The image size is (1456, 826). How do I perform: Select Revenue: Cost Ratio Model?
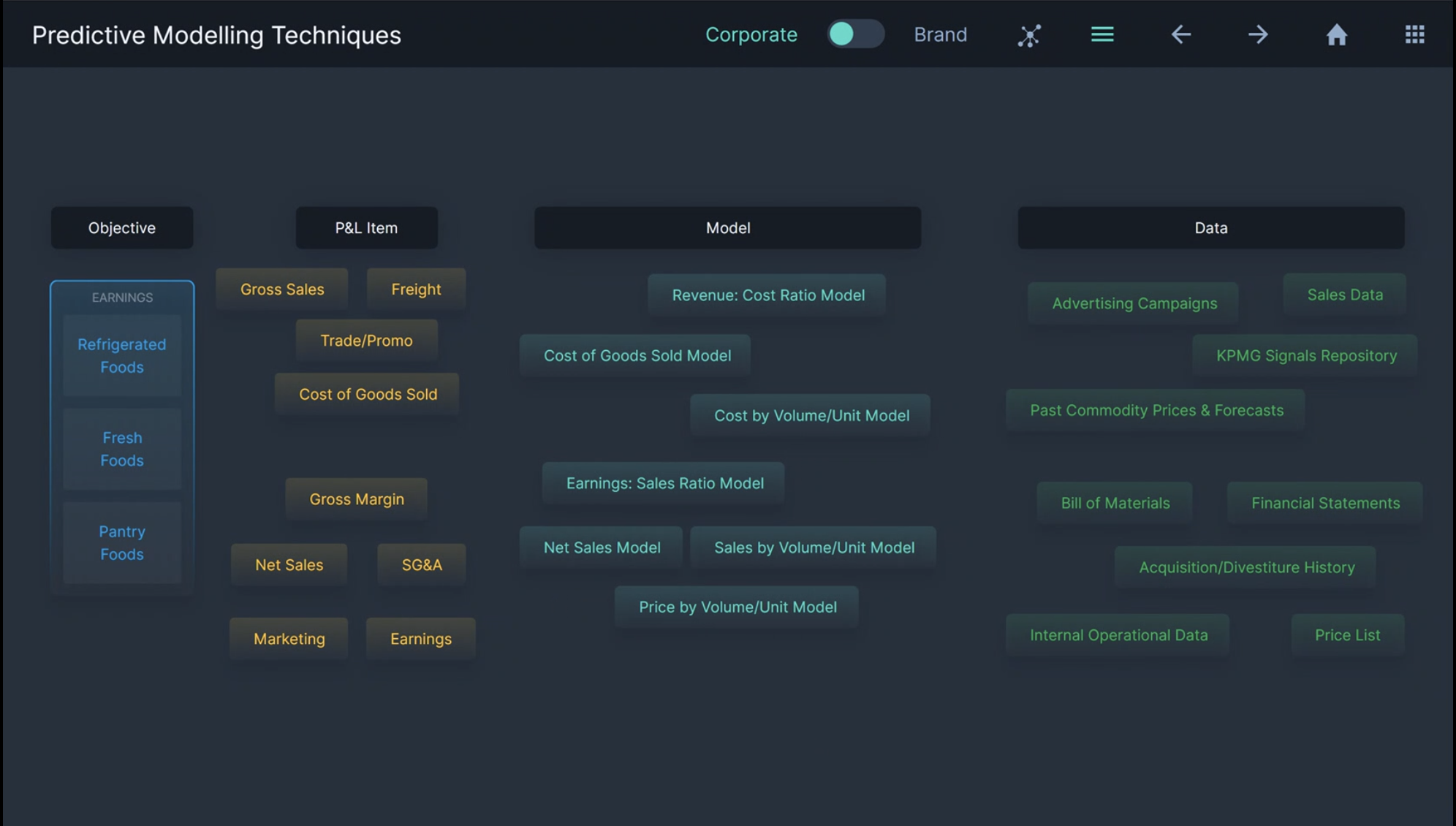[767, 295]
